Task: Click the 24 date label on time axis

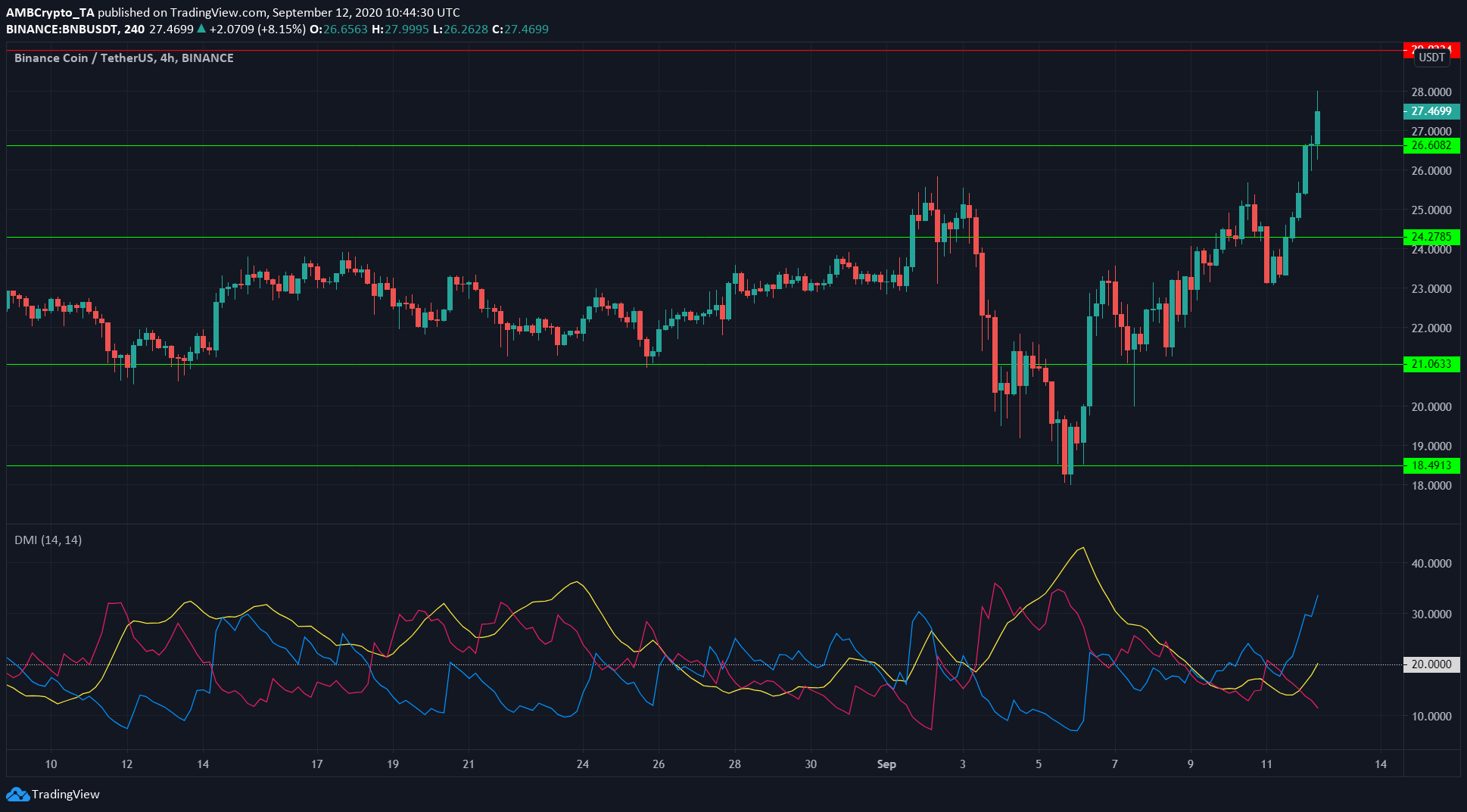Action: tap(583, 764)
